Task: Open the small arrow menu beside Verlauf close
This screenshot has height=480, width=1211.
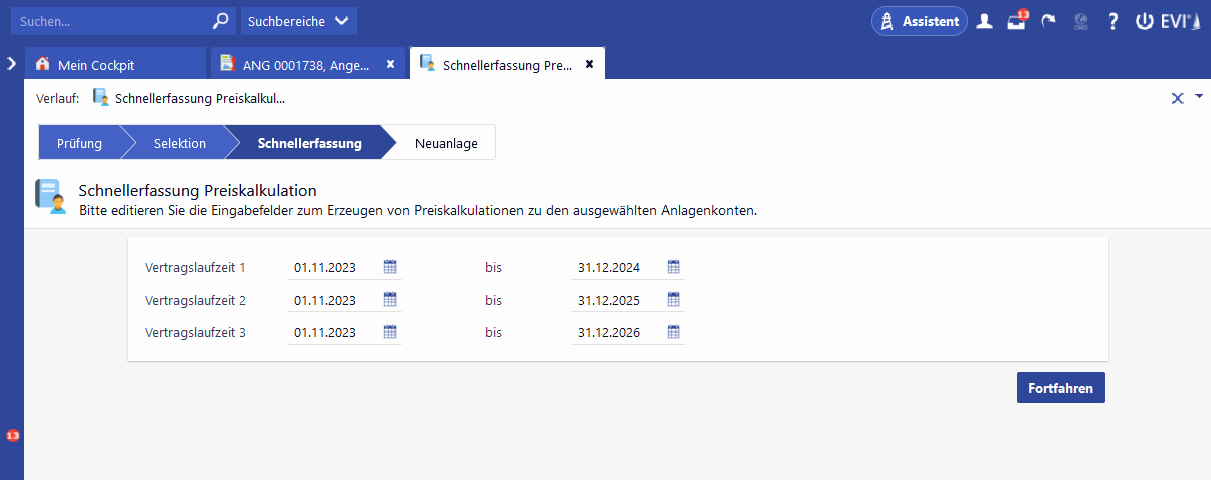Action: pos(1199,96)
